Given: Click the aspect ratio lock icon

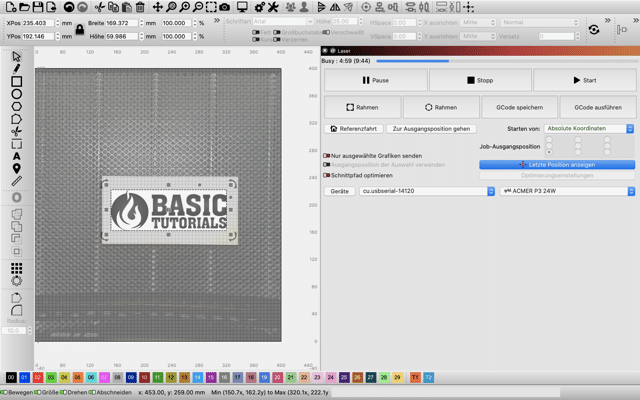Looking at the screenshot, I should pos(79,30).
